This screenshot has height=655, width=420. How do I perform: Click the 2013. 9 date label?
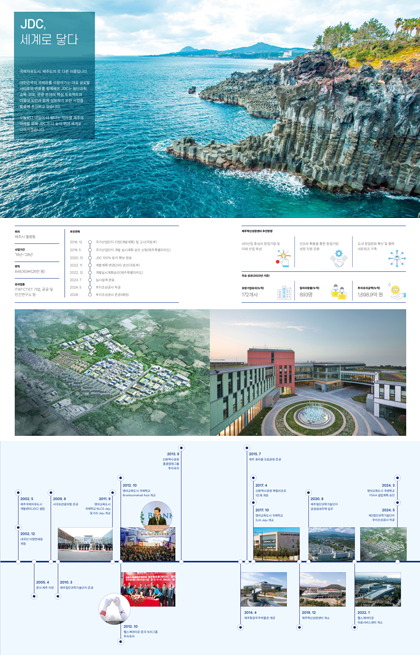click(173, 454)
